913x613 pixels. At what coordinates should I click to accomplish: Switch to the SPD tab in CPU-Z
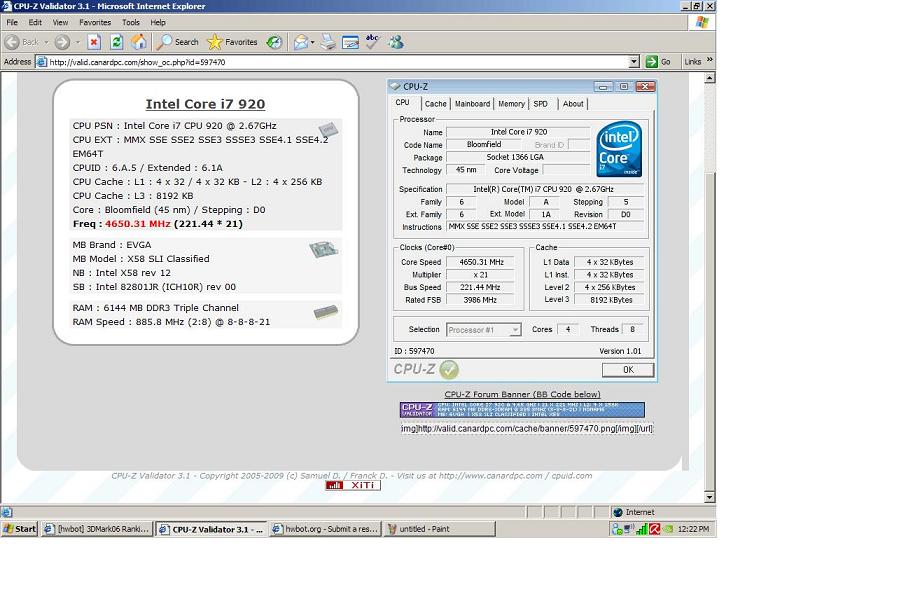(x=541, y=104)
